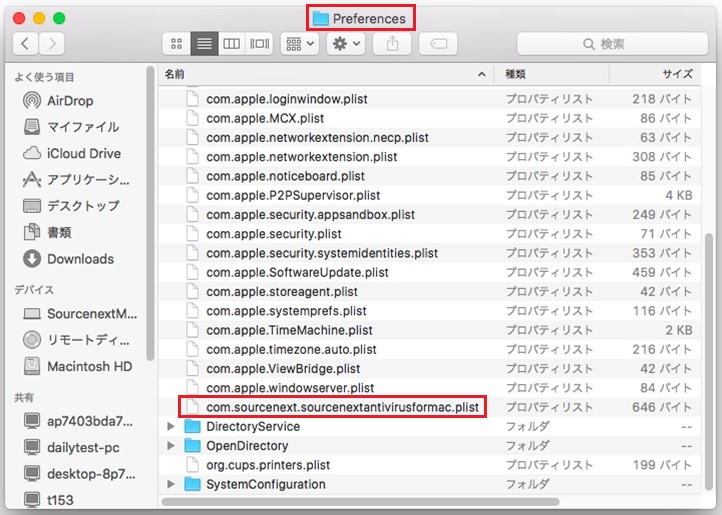Select the OpenDirectory folder icon
This screenshot has height=515, width=722.
[x=192, y=445]
